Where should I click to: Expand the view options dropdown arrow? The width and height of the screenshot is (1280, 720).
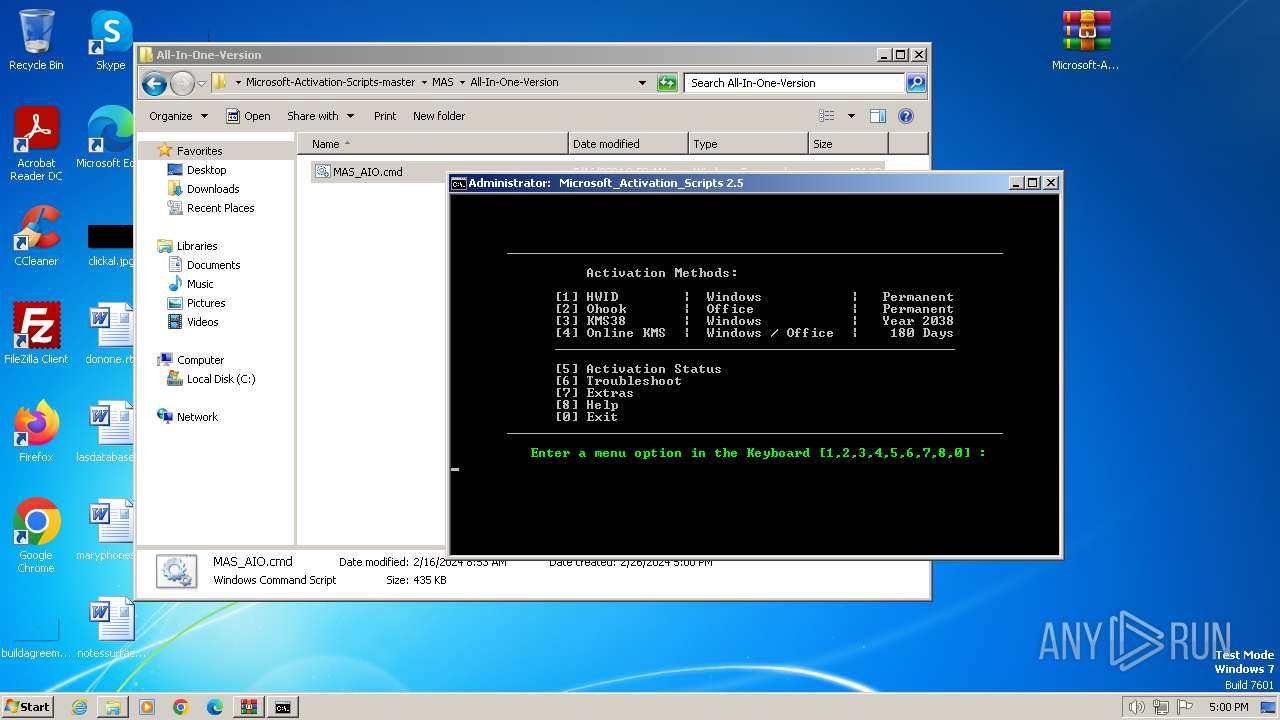pos(851,116)
